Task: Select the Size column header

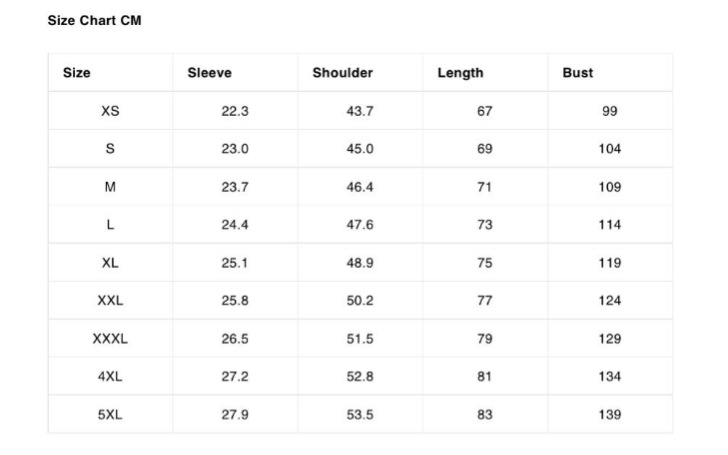Action: (77, 73)
